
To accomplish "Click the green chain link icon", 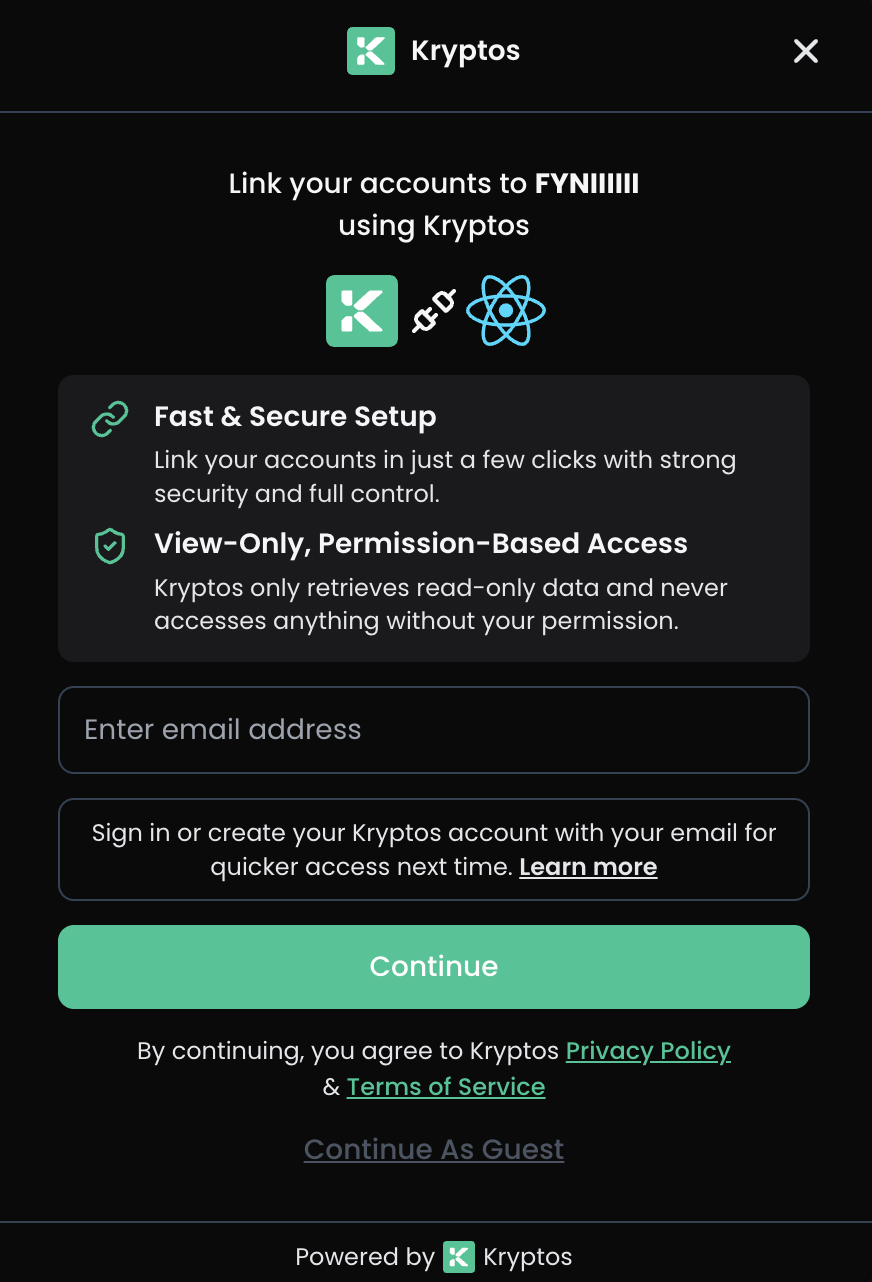I will click(x=109, y=418).
